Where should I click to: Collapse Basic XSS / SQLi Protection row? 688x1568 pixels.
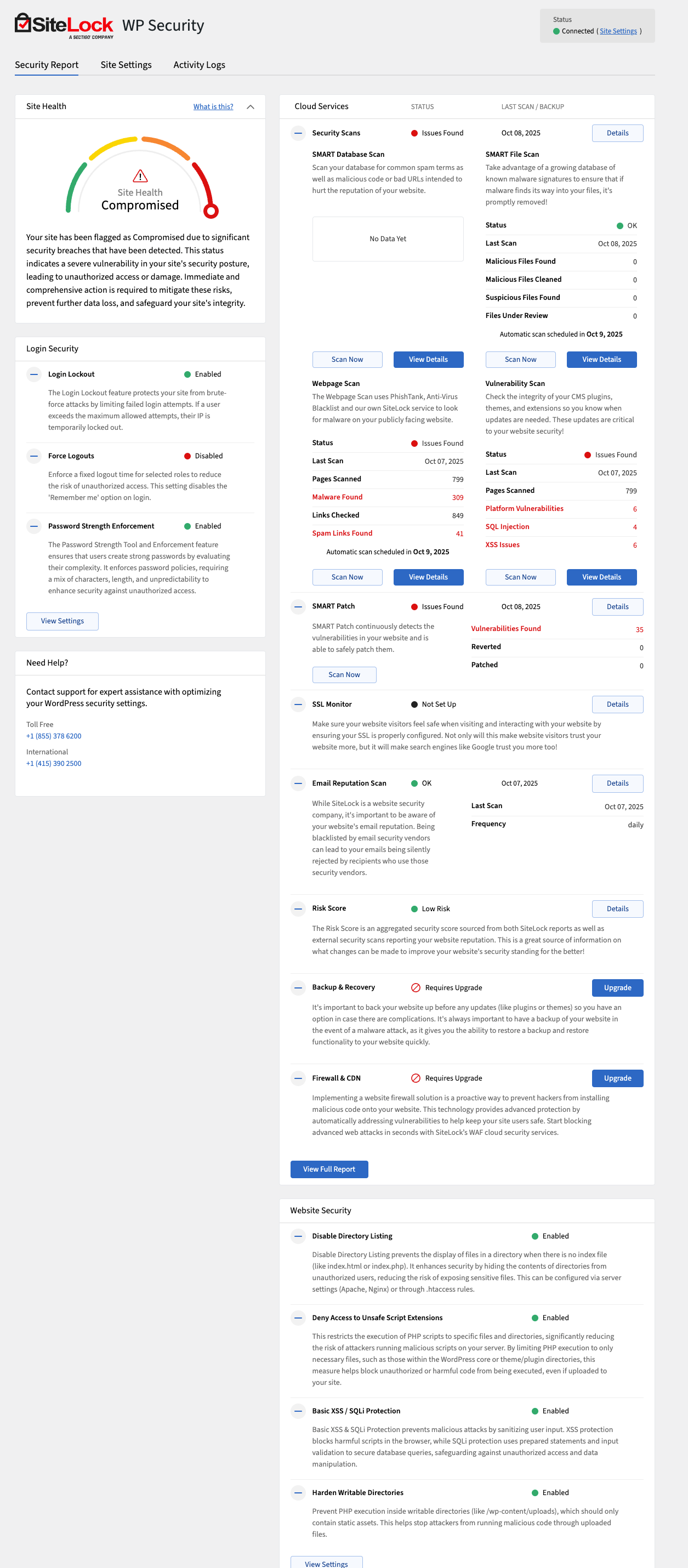[x=298, y=1411]
